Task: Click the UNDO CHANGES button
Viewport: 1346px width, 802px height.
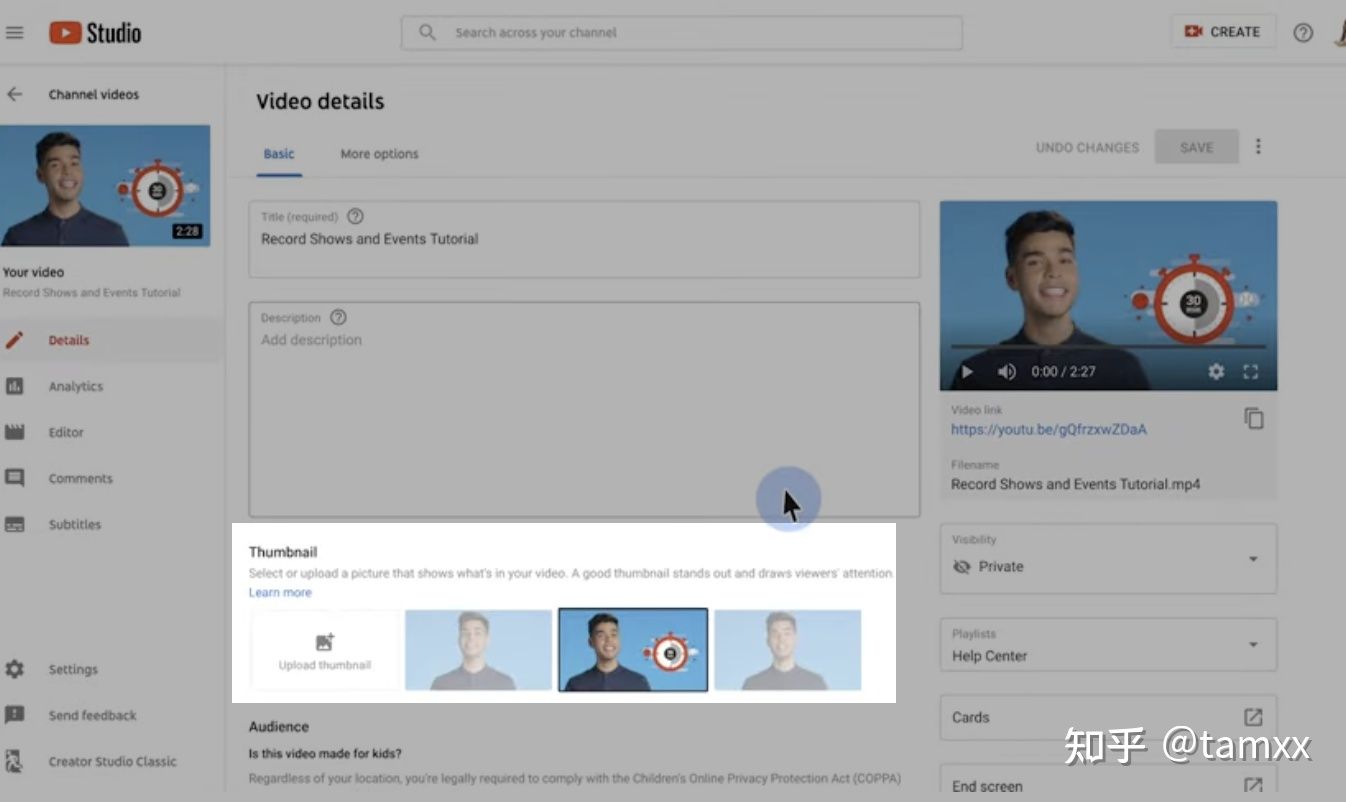Action: (1086, 146)
